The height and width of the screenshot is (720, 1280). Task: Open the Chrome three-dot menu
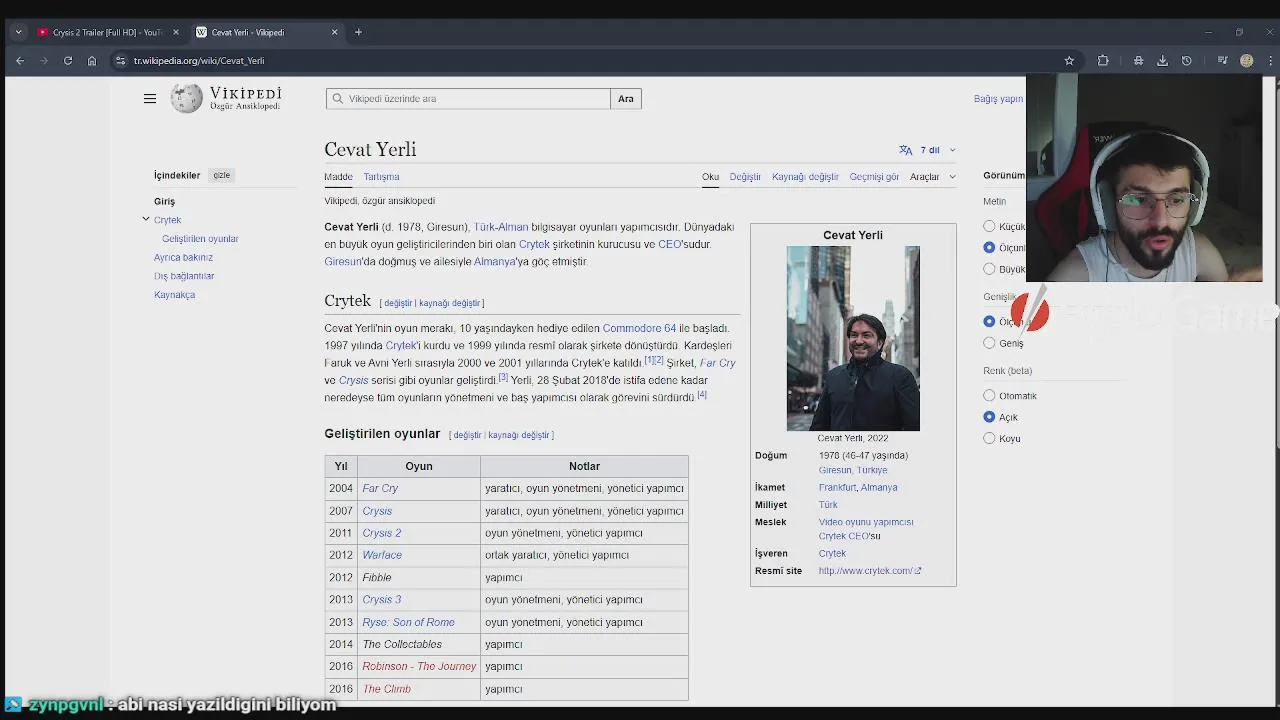point(1270,61)
